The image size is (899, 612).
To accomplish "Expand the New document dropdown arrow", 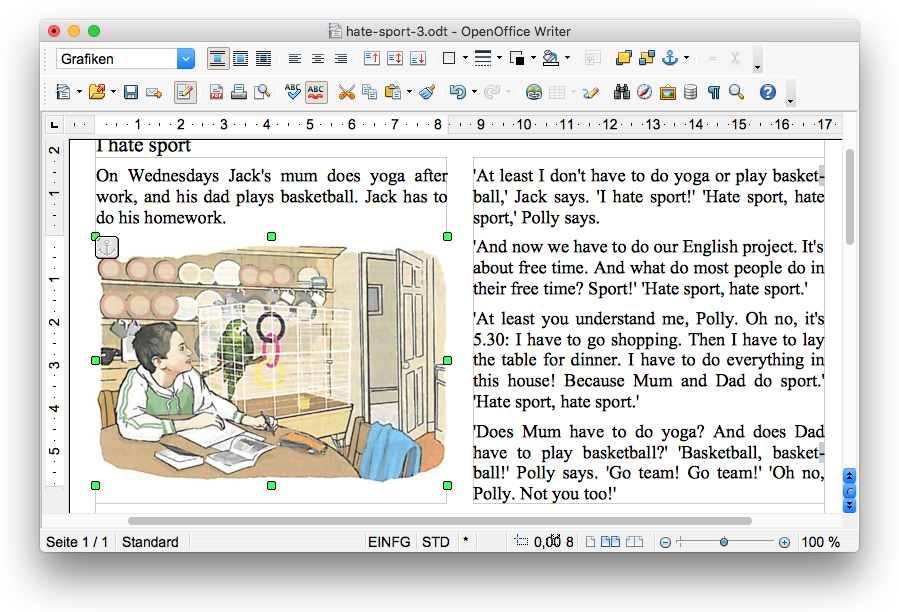I will (79, 92).
